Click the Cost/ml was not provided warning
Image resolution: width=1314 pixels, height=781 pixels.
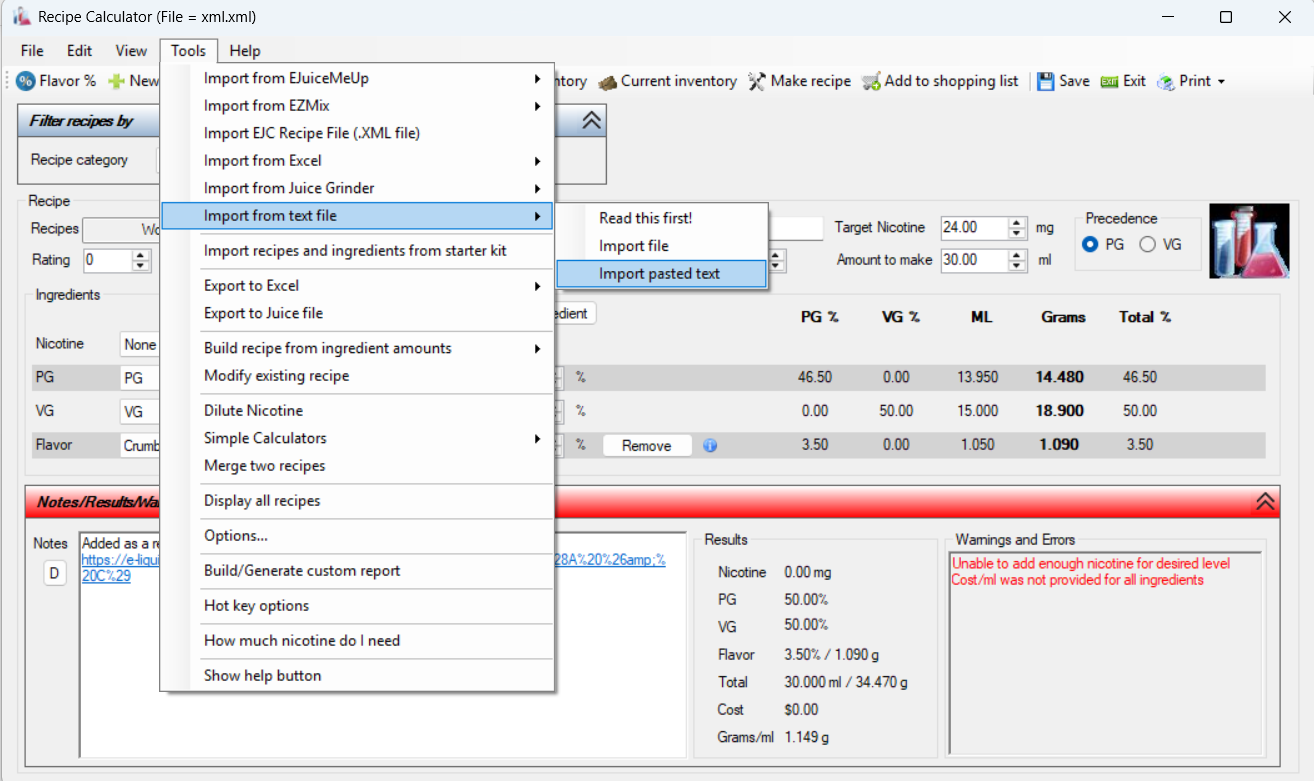pos(1078,580)
